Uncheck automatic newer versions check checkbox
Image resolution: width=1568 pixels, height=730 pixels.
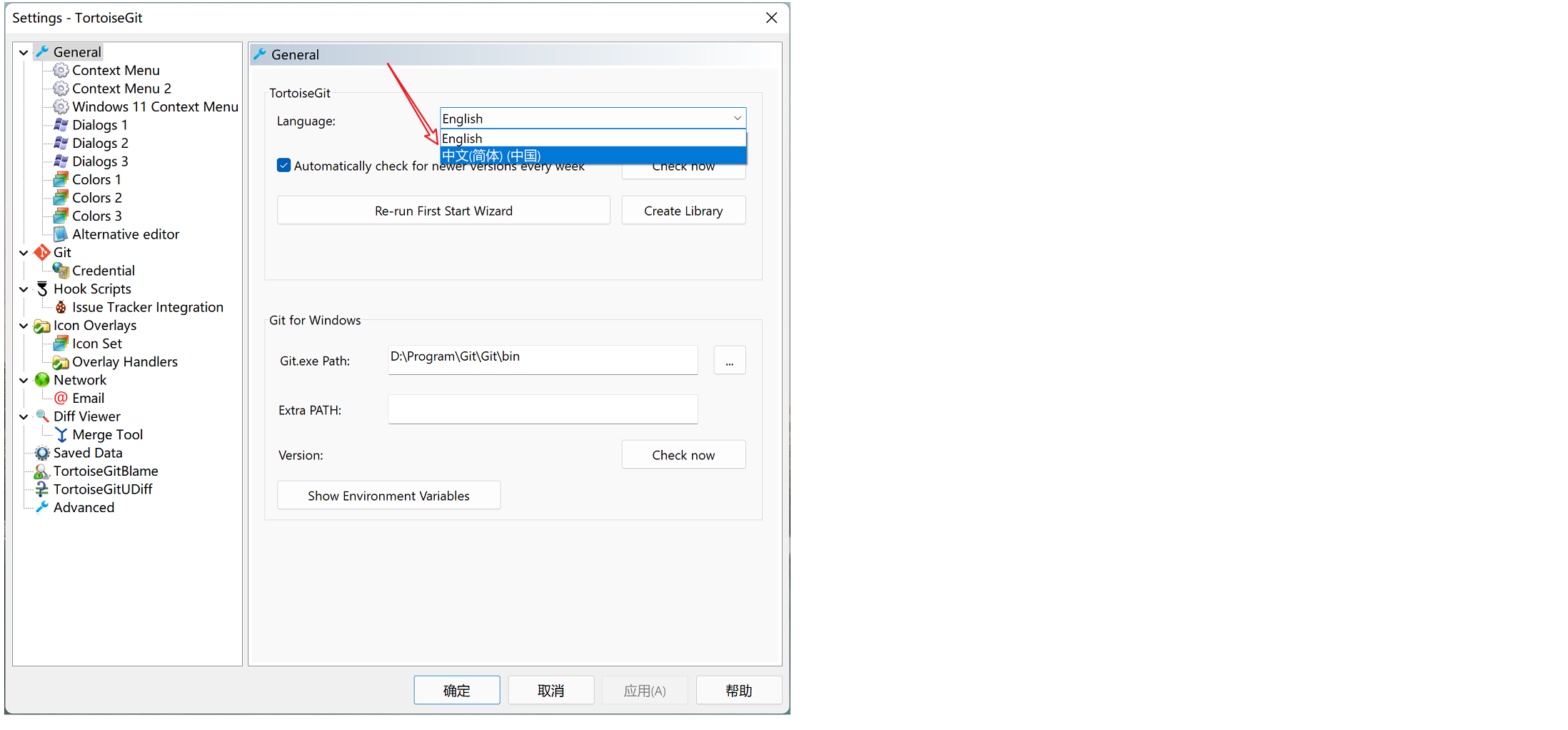point(283,166)
